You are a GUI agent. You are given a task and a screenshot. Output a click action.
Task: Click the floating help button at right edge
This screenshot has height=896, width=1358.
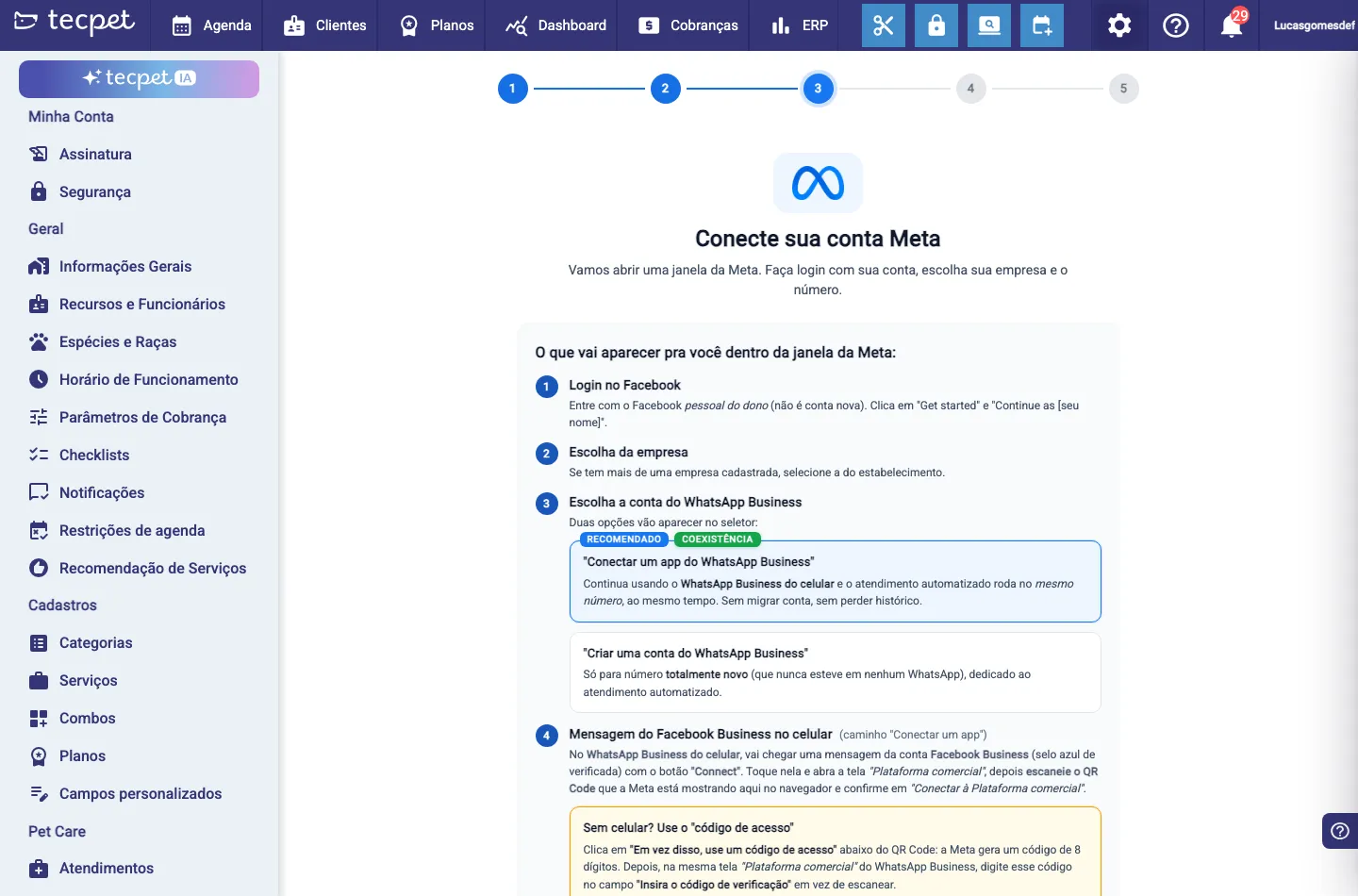[1340, 831]
